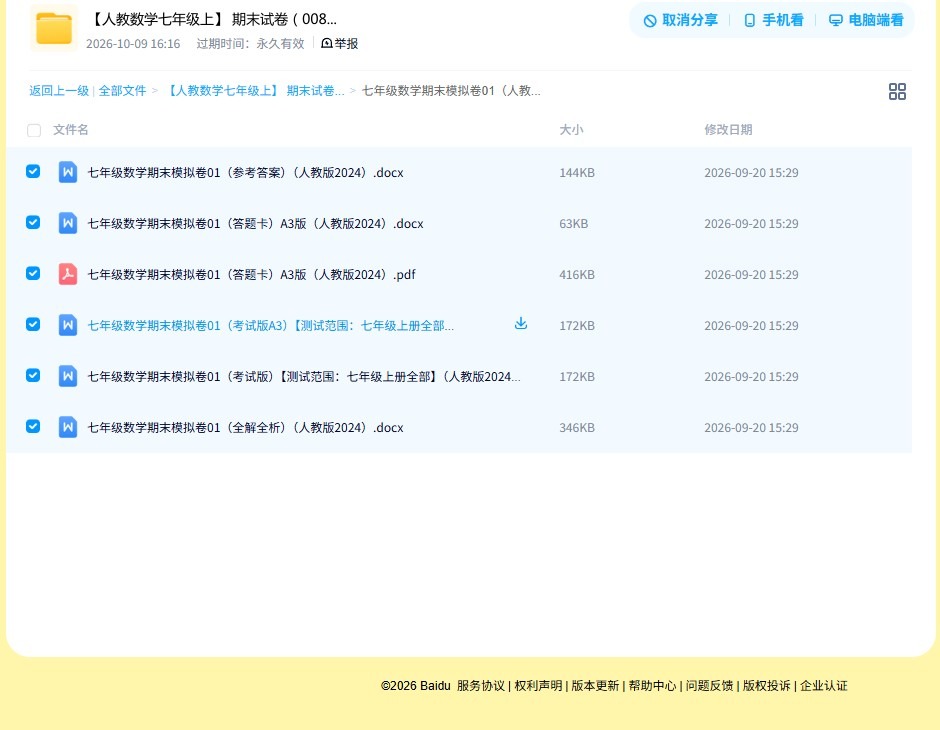This screenshot has width=940, height=730.
Task: Download the 考试版A3 file via arrow icon
Action: pos(521,324)
